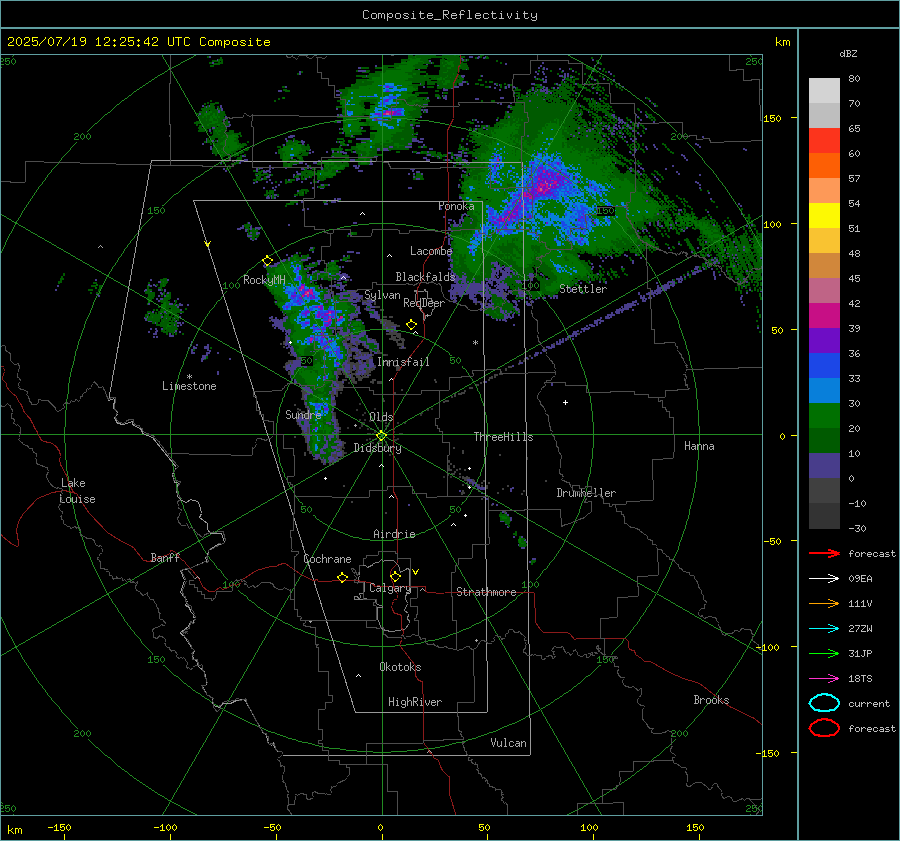Click the Calgary city label
Screen dimensions: 900x841
pos(390,588)
